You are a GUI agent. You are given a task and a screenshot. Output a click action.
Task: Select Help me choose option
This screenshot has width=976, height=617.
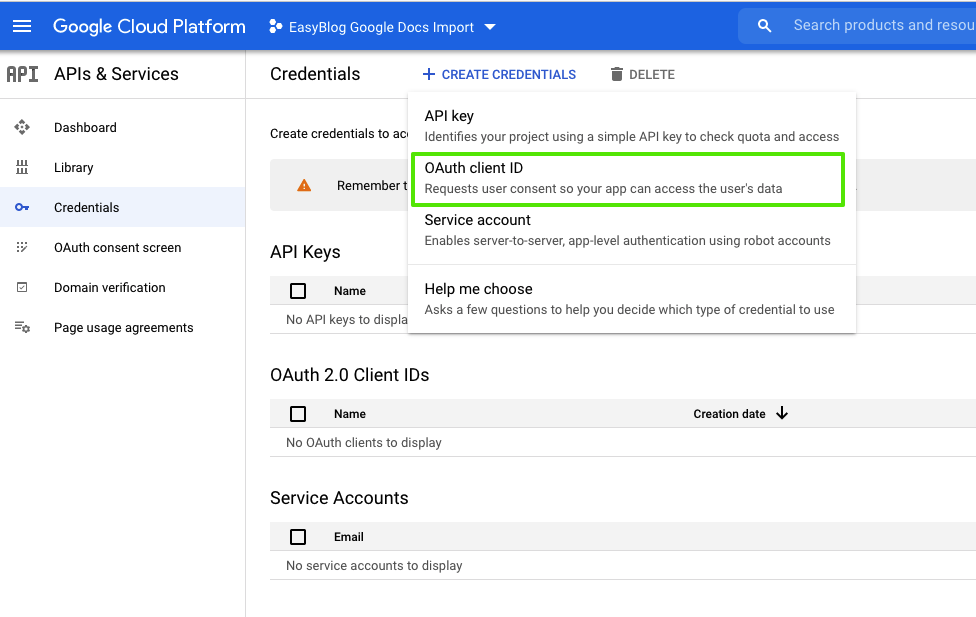click(632, 299)
